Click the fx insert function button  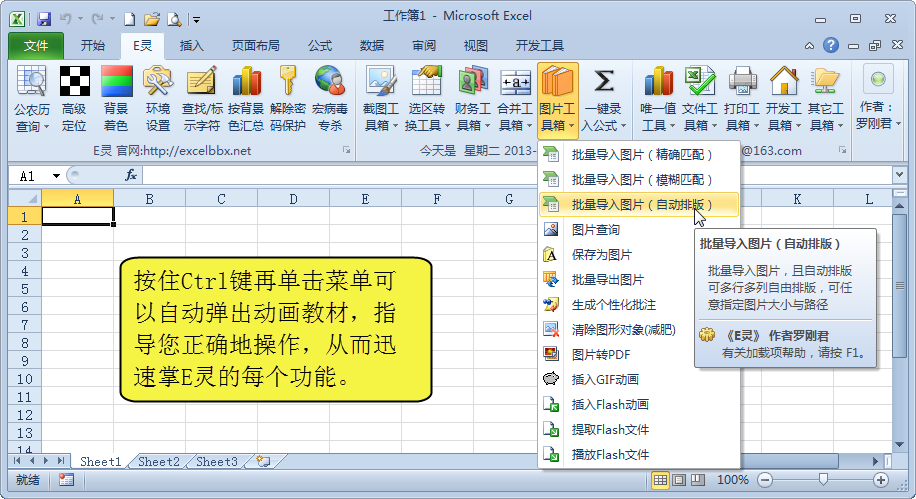click(x=131, y=175)
